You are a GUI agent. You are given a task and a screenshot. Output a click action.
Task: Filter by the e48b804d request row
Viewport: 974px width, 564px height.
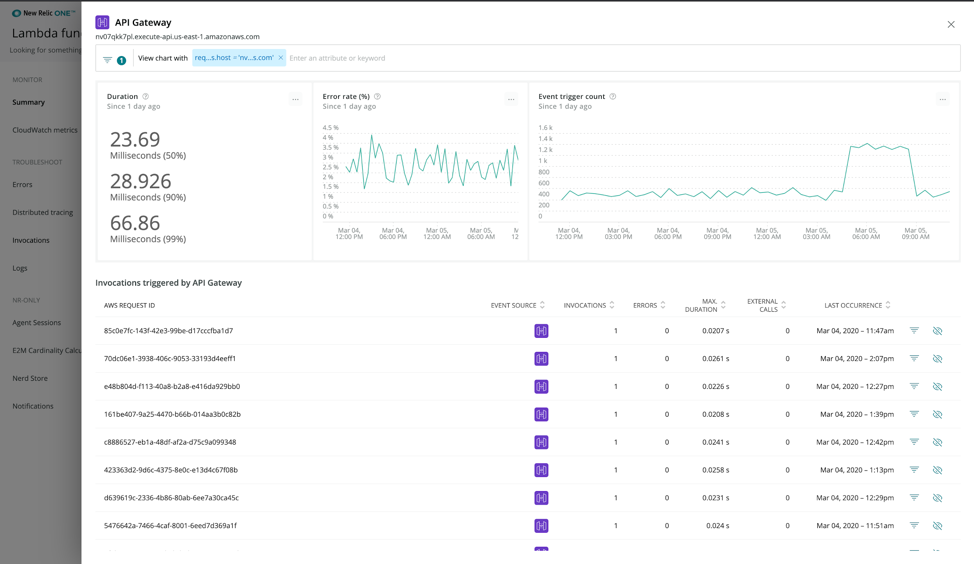click(x=914, y=386)
